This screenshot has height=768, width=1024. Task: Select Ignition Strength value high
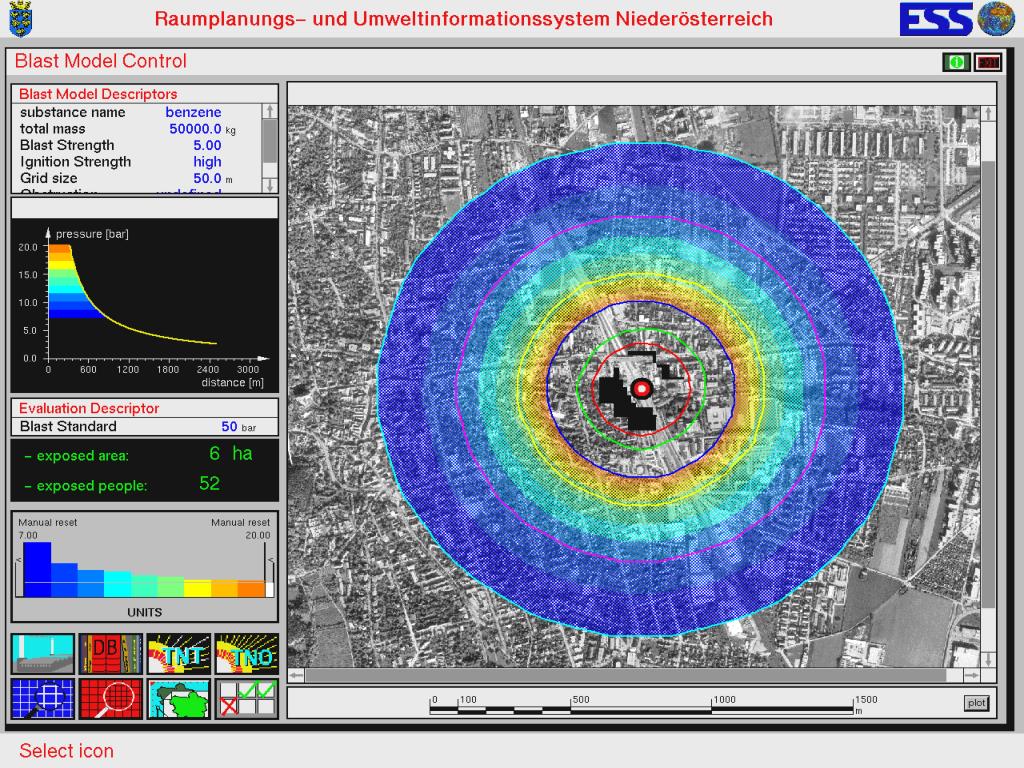(x=207, y=162)
